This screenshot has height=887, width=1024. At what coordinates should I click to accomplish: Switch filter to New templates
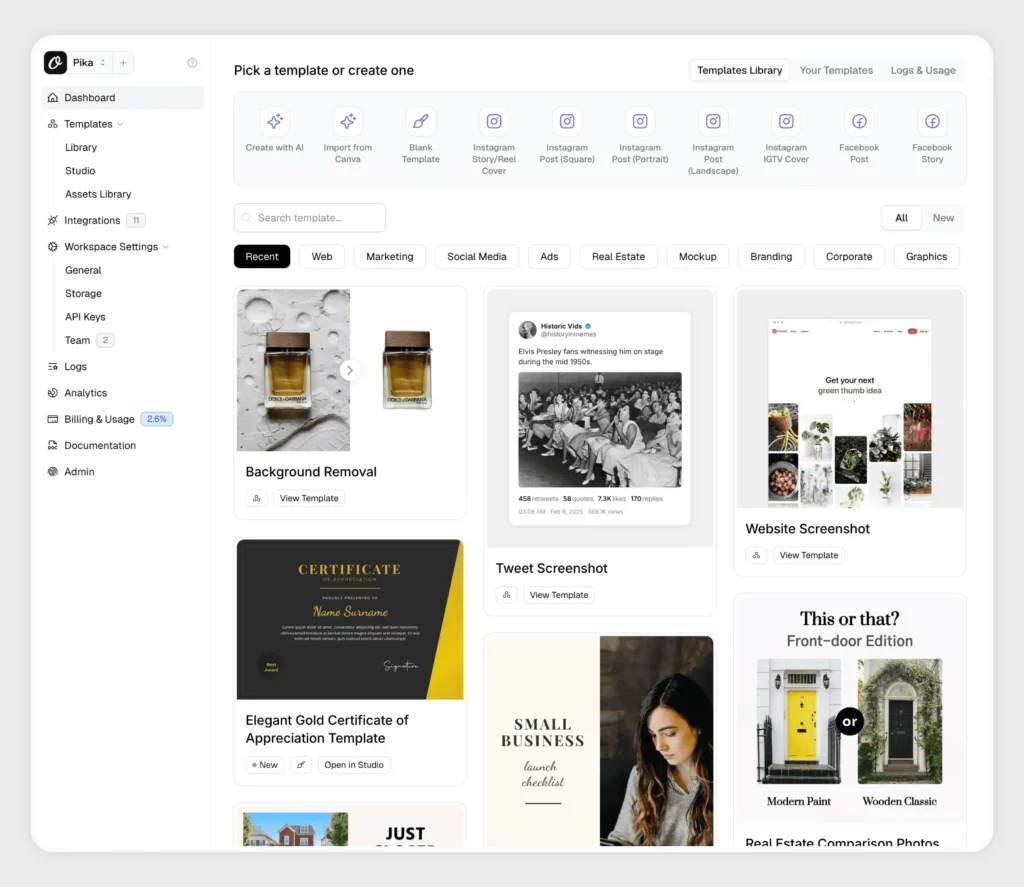(942, 217)
